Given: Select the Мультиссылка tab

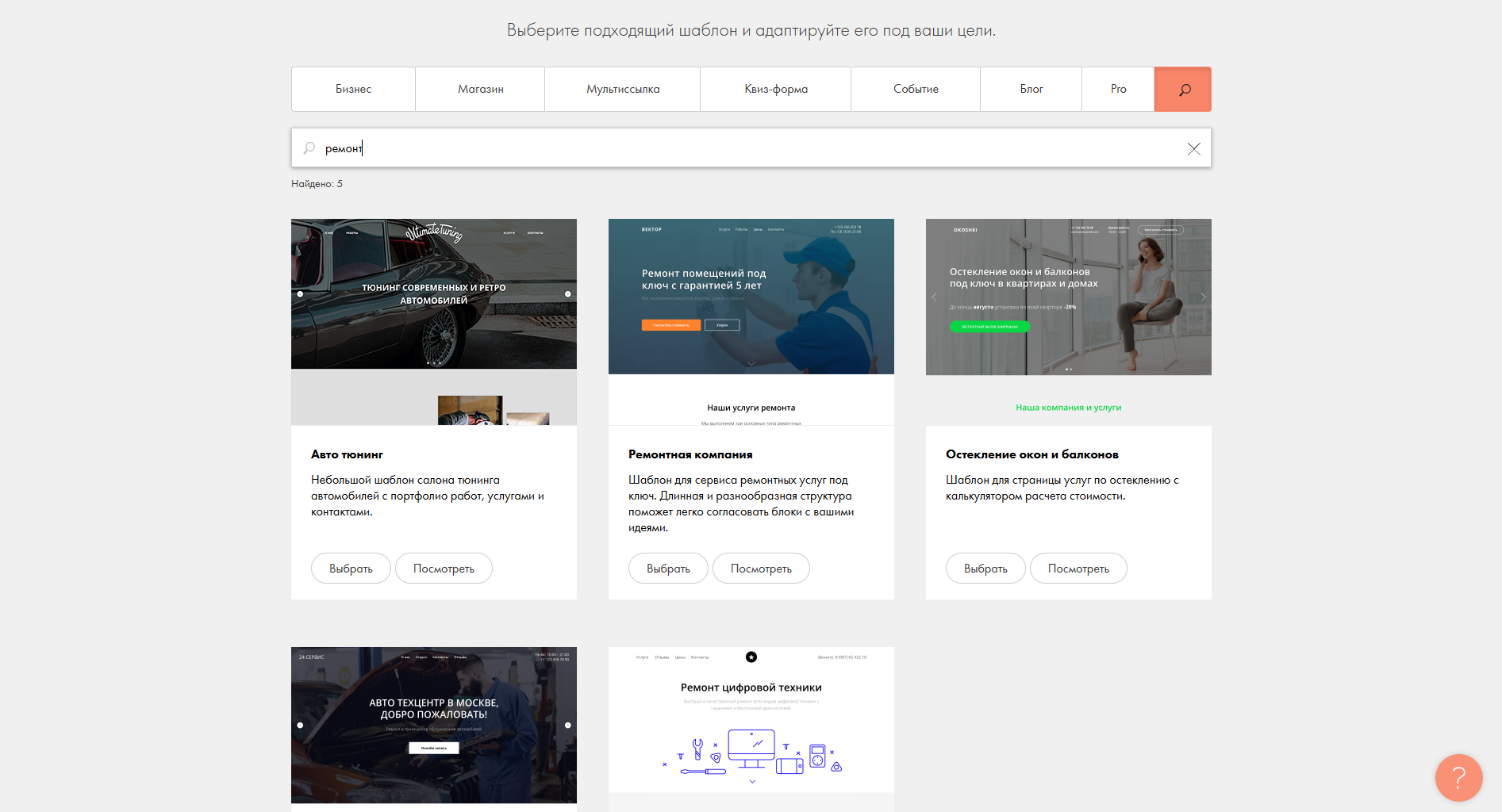Looking at the screenshot, I should point(622,90).
